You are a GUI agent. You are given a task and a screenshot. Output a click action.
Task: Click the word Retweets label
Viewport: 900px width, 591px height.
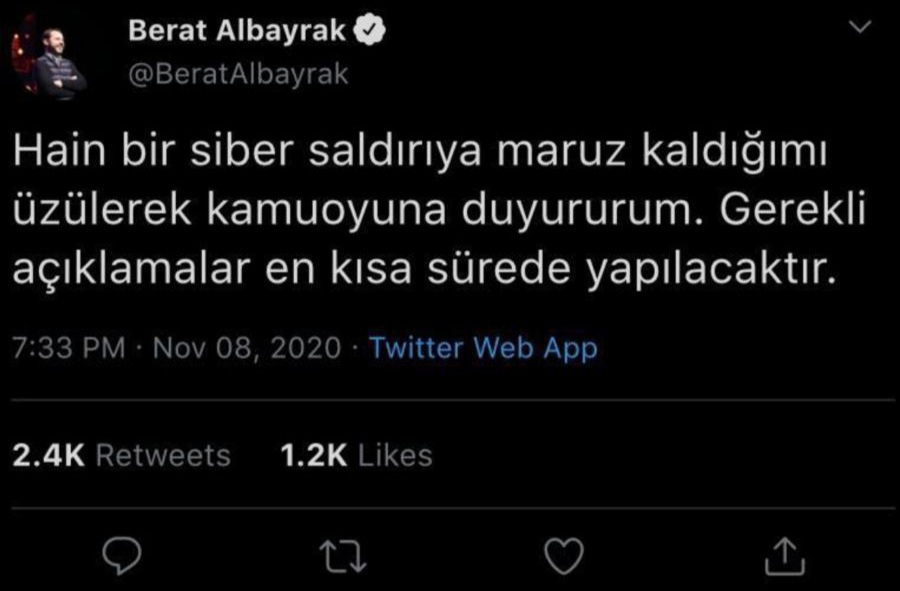click(x=163, y=456)
